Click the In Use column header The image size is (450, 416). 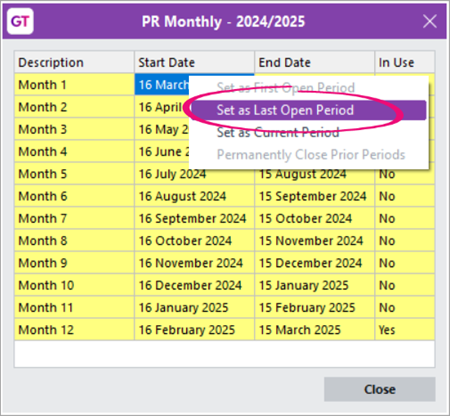click(x=405, y=62)
